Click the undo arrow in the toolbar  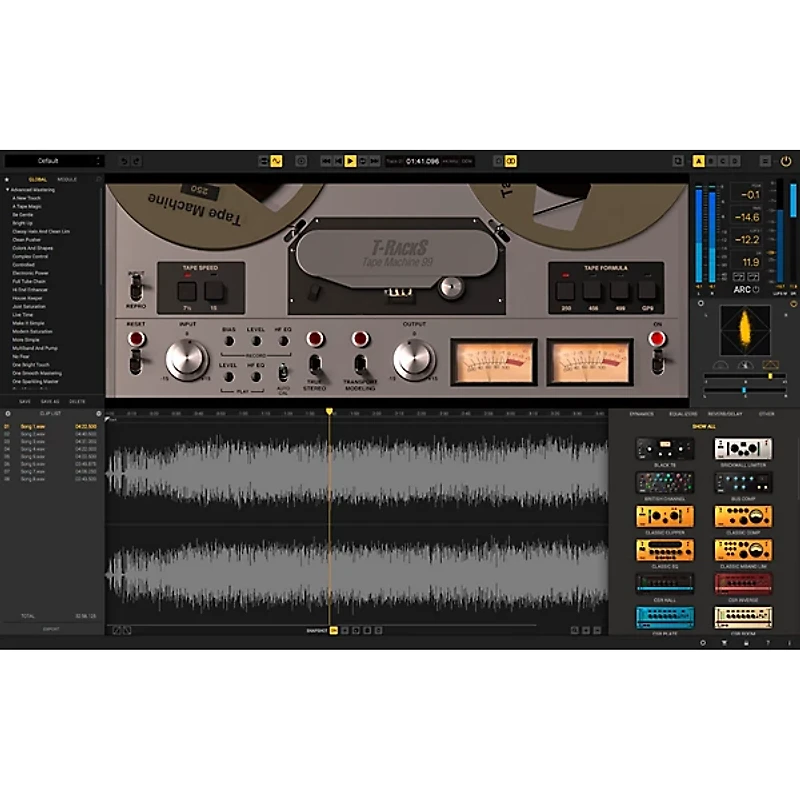(124, 160)
